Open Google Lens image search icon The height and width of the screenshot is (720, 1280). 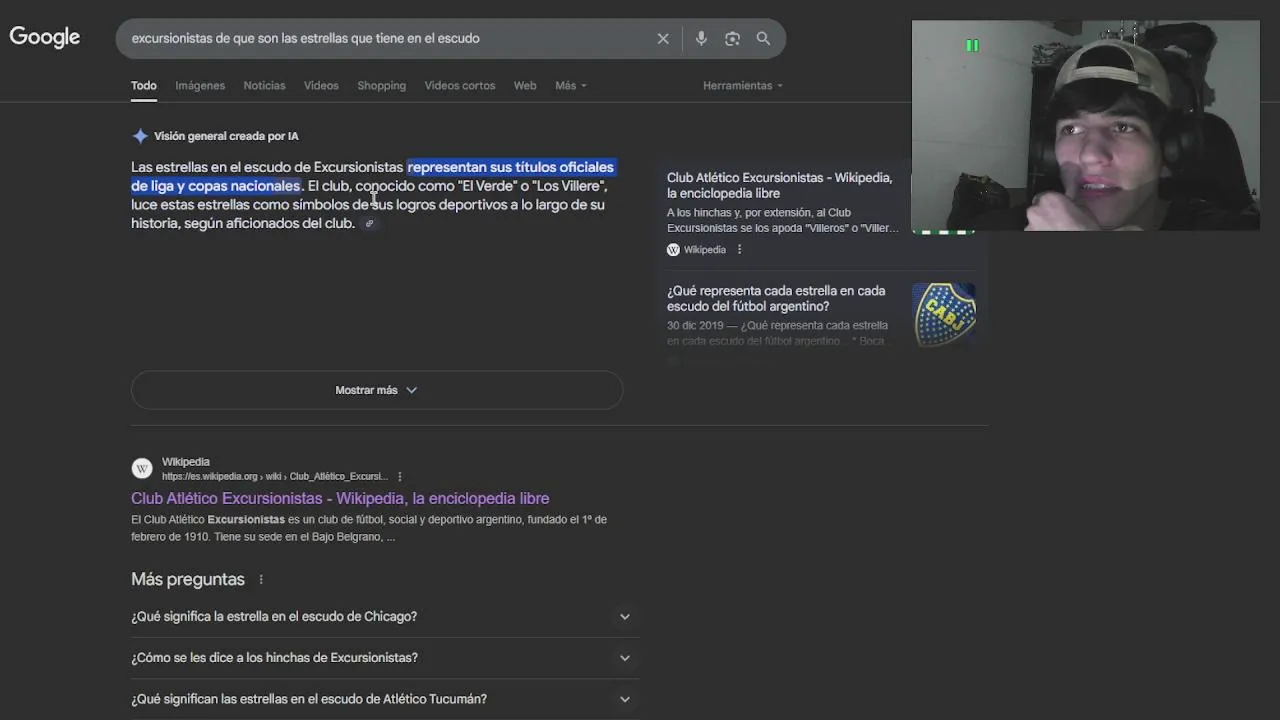point(732,38)
